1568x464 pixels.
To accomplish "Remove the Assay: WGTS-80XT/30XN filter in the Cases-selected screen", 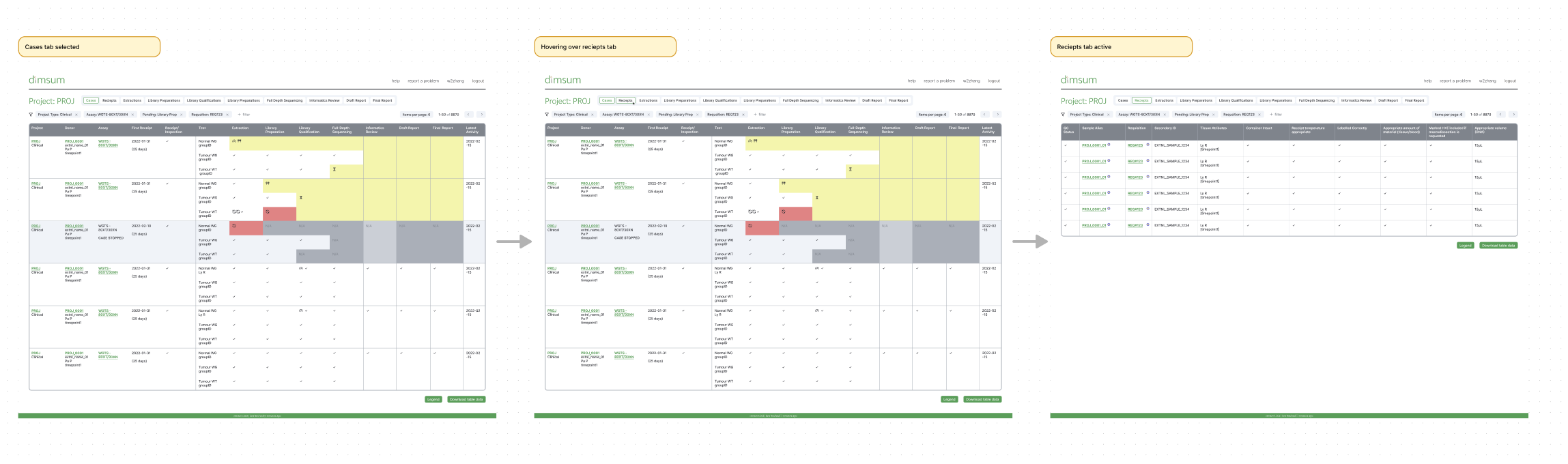I will pyautogui.click(x=132, y=115).
